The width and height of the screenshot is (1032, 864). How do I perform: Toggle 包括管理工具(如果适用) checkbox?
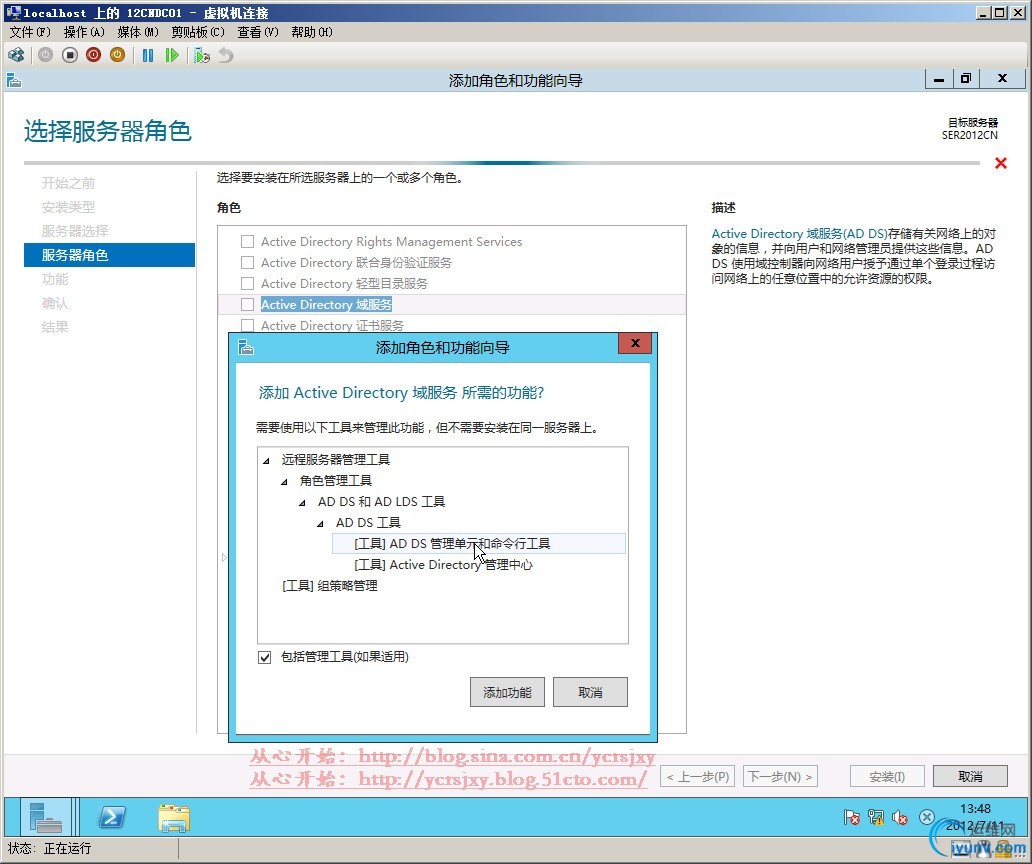265,657
